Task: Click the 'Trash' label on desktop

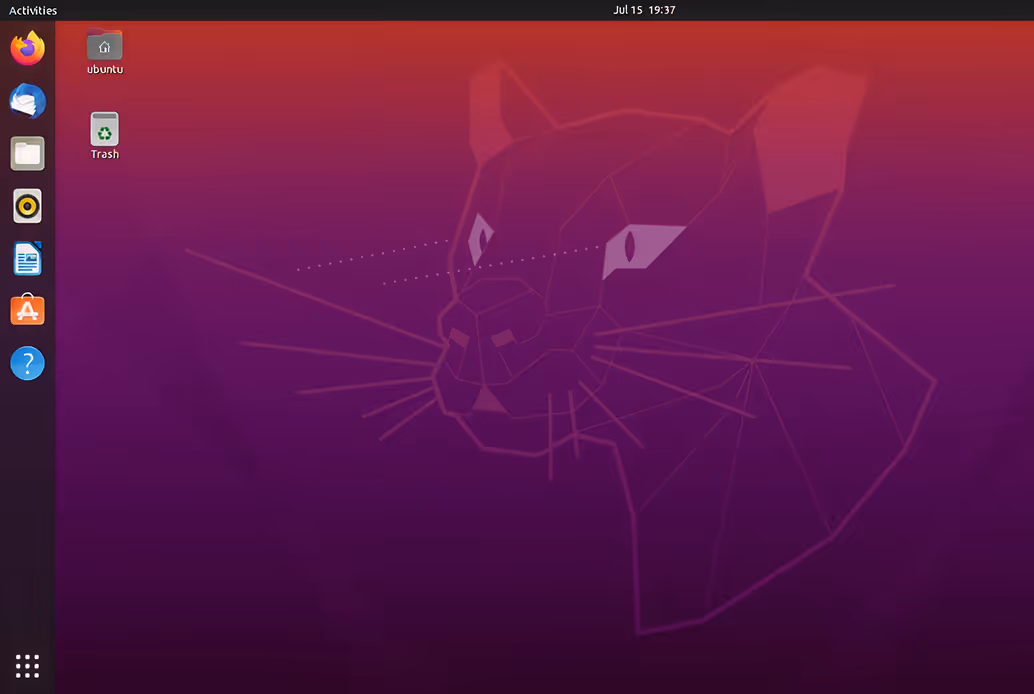Action: tap(105, 154)
